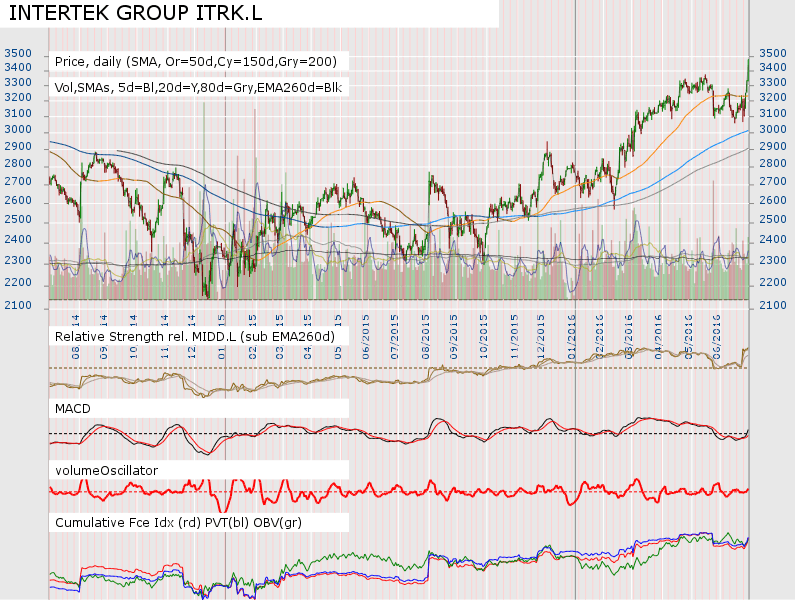Click 2200 on the right price axis

[x=773, y=282]
